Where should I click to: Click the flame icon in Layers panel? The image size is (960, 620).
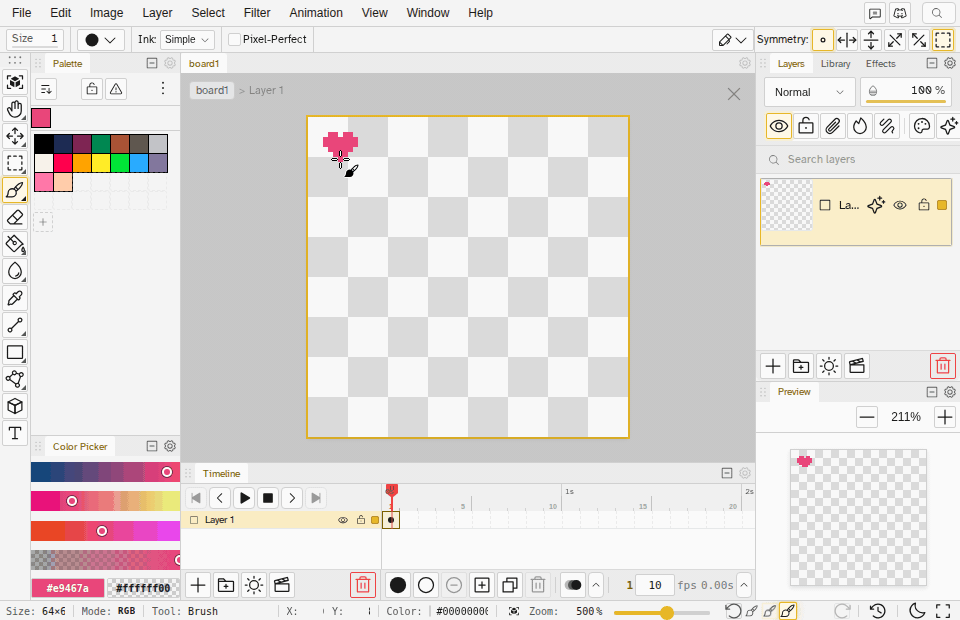(860, 126)
